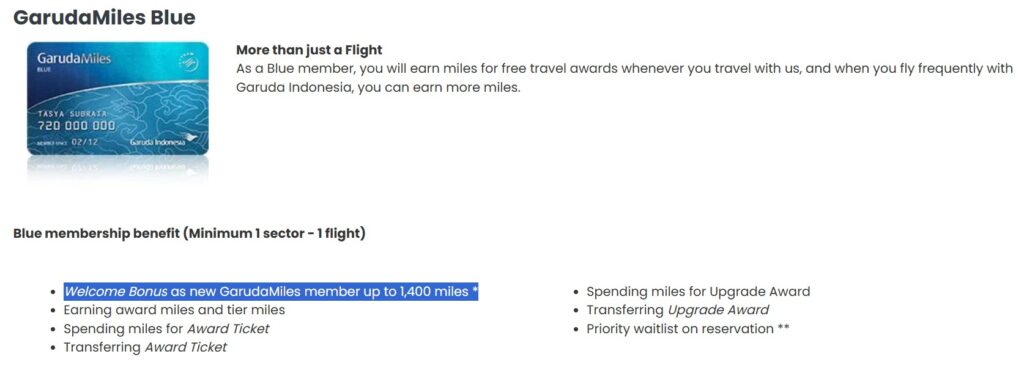
Task: Click Priority waitlist on reservation item
Action: pyautogui.click(x=688, y=328)
